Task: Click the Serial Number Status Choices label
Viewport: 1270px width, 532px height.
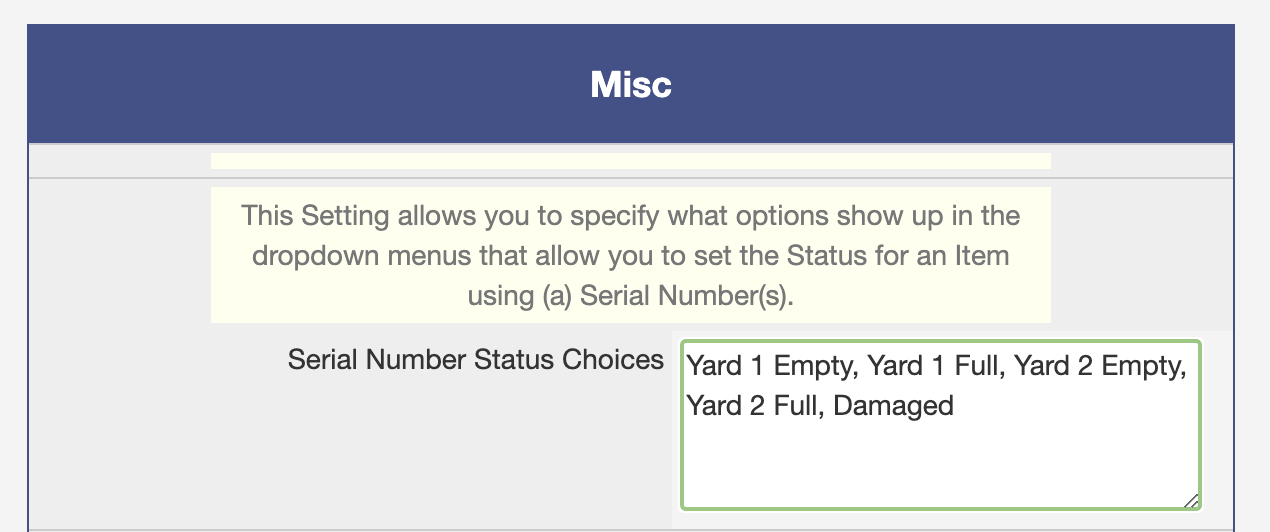Action: [475, 359]
